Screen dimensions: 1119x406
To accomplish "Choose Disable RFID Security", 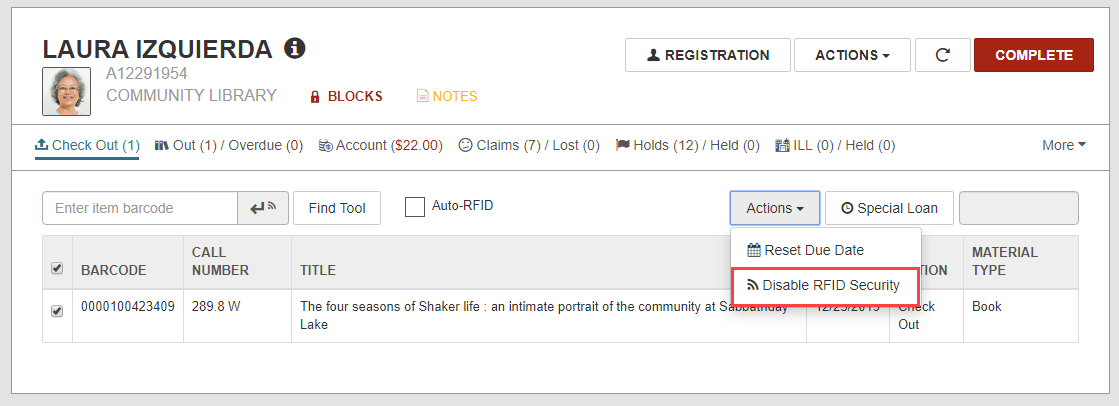I will click(825, 285).
